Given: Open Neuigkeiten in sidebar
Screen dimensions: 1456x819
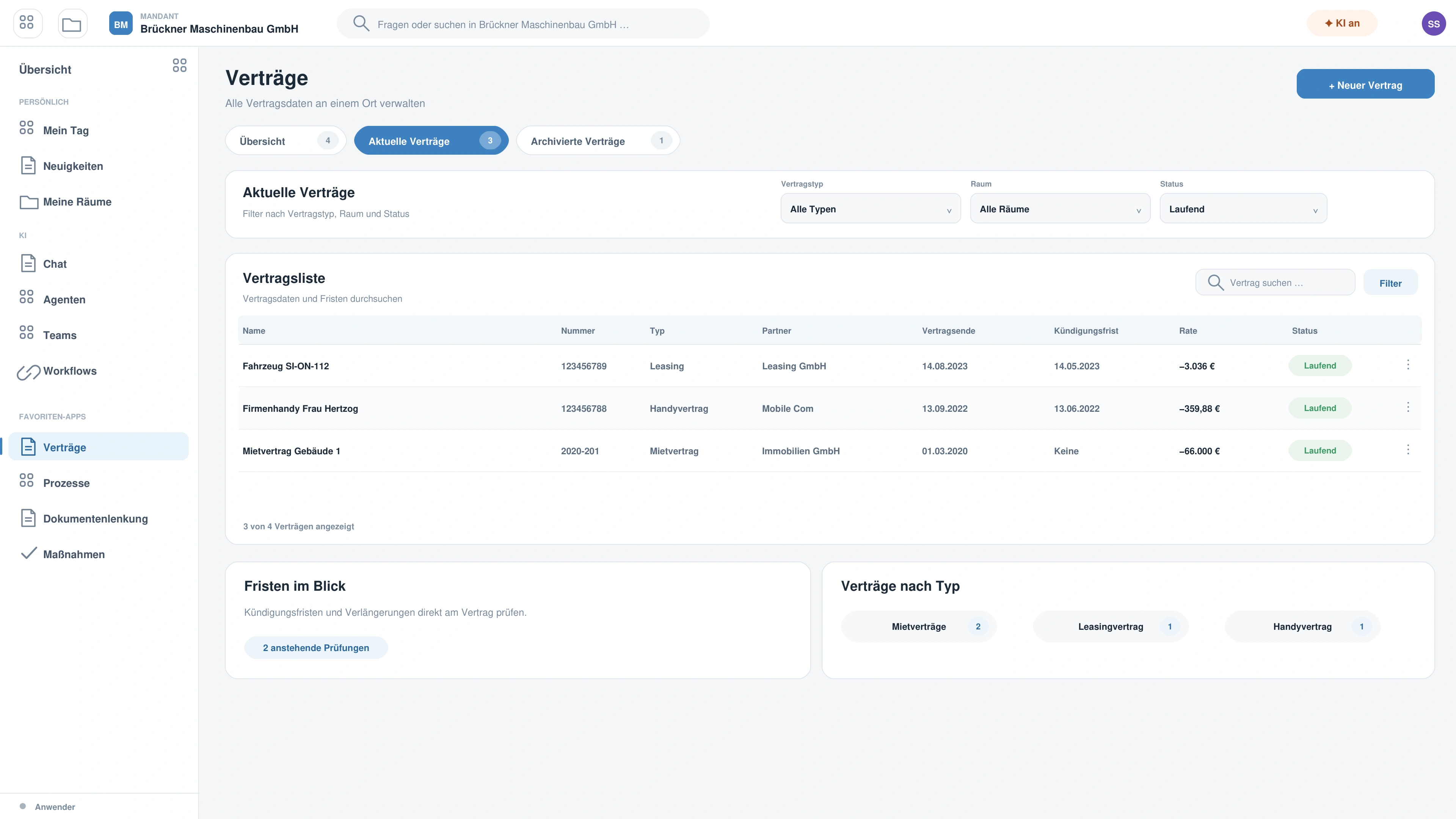Looking at the screenshot, I should 98,166.
